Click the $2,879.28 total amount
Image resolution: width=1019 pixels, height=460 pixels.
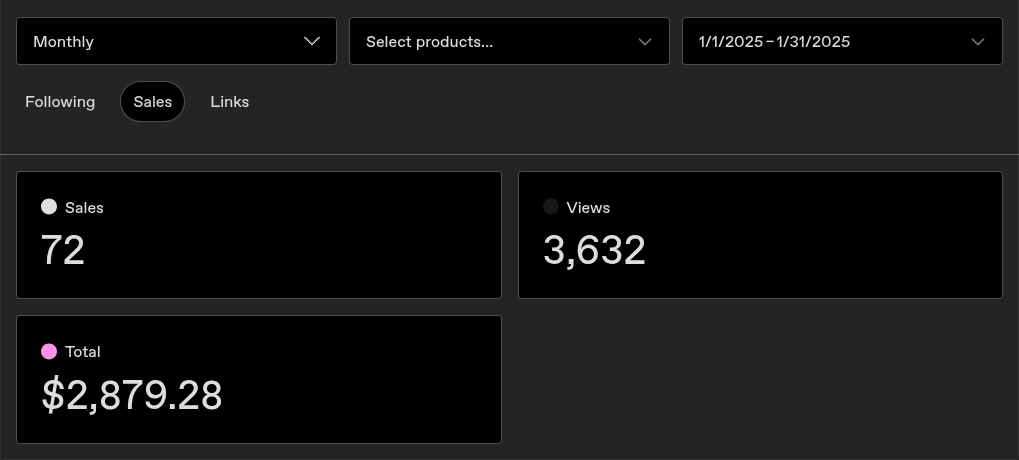pyautogui.click(x=132, y=395)
